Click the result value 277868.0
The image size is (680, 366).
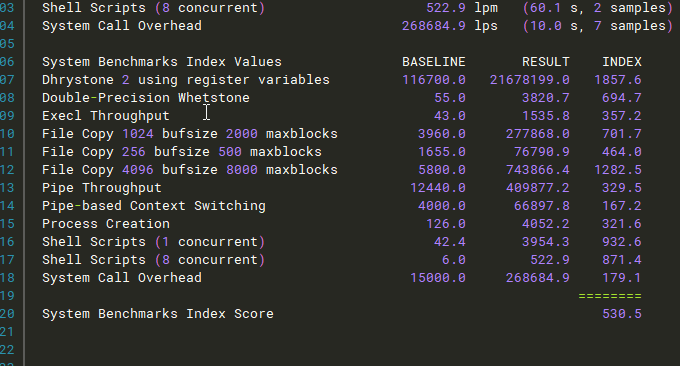click(x=538, y=134)
